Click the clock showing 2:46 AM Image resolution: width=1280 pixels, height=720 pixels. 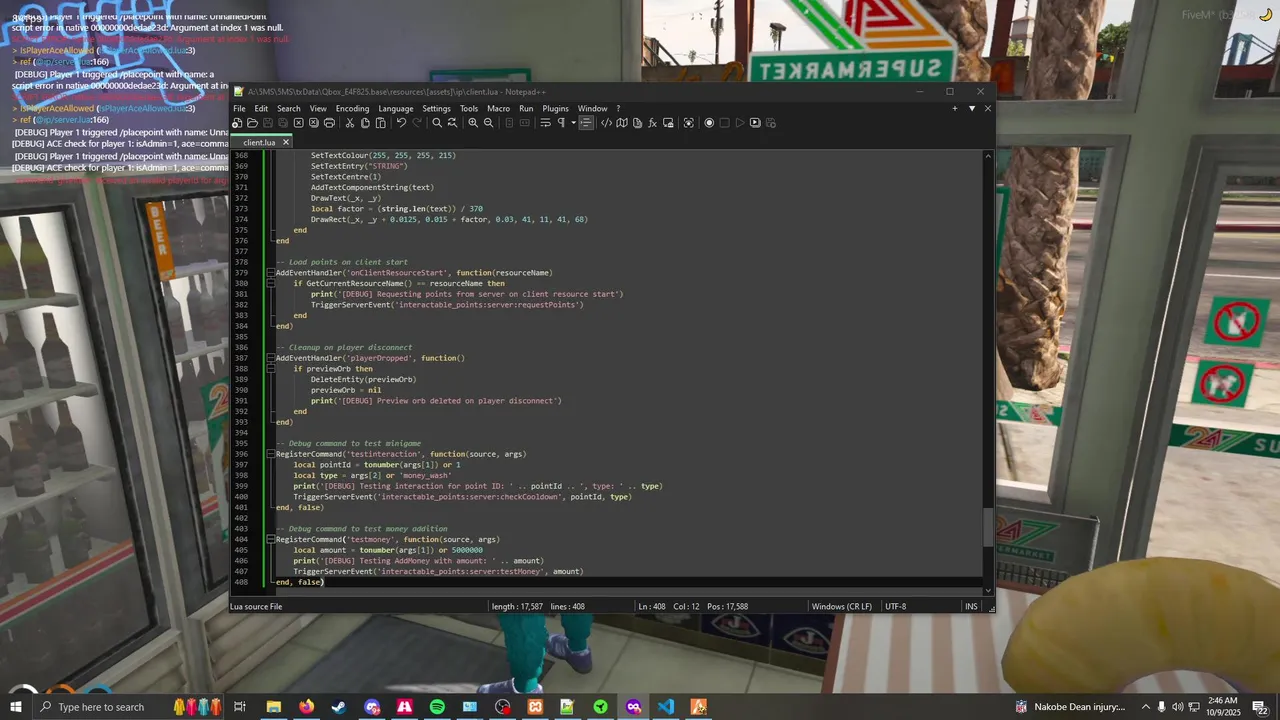(1225, 707)
